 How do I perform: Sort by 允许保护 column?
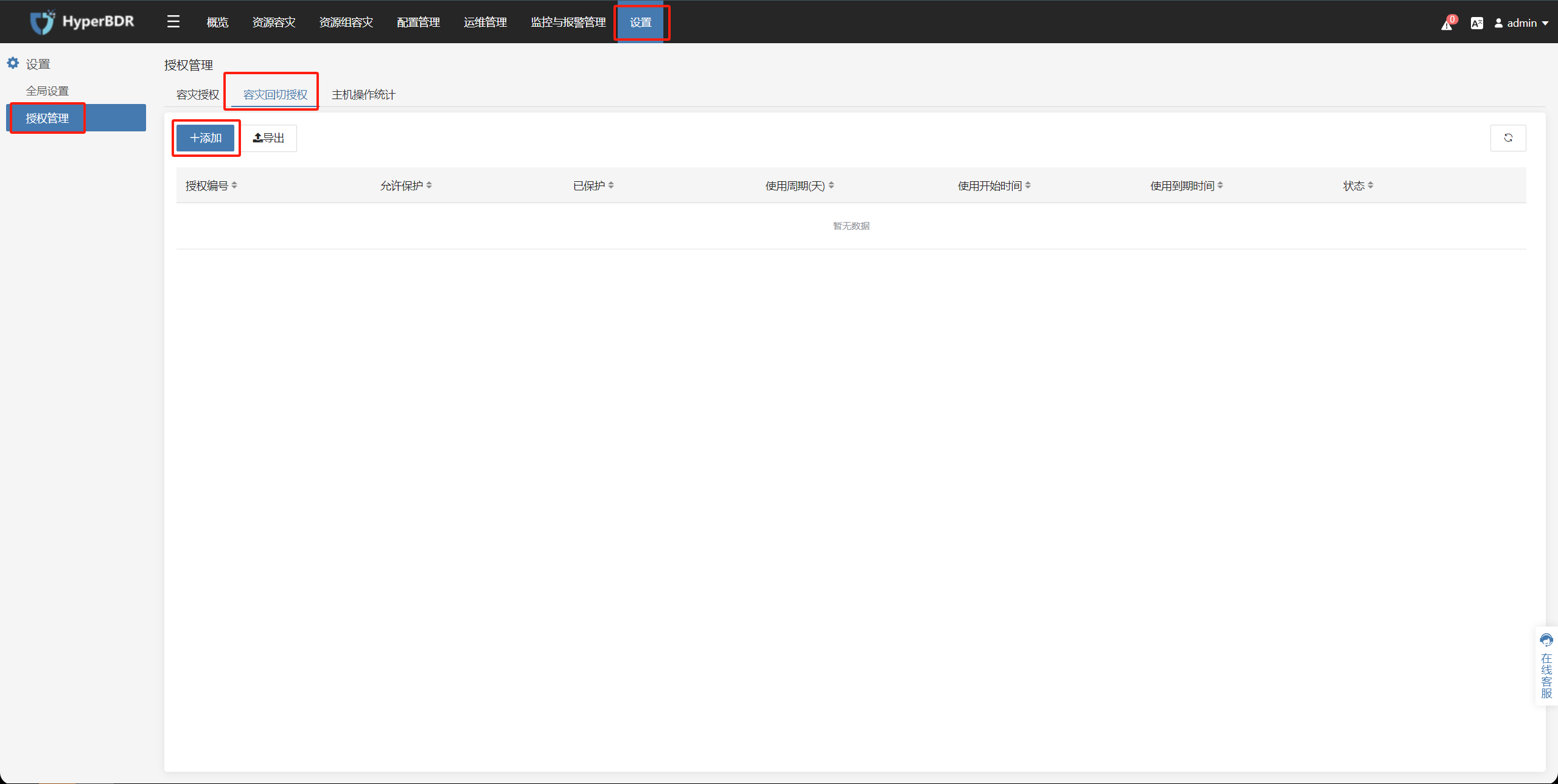point(429,186)
